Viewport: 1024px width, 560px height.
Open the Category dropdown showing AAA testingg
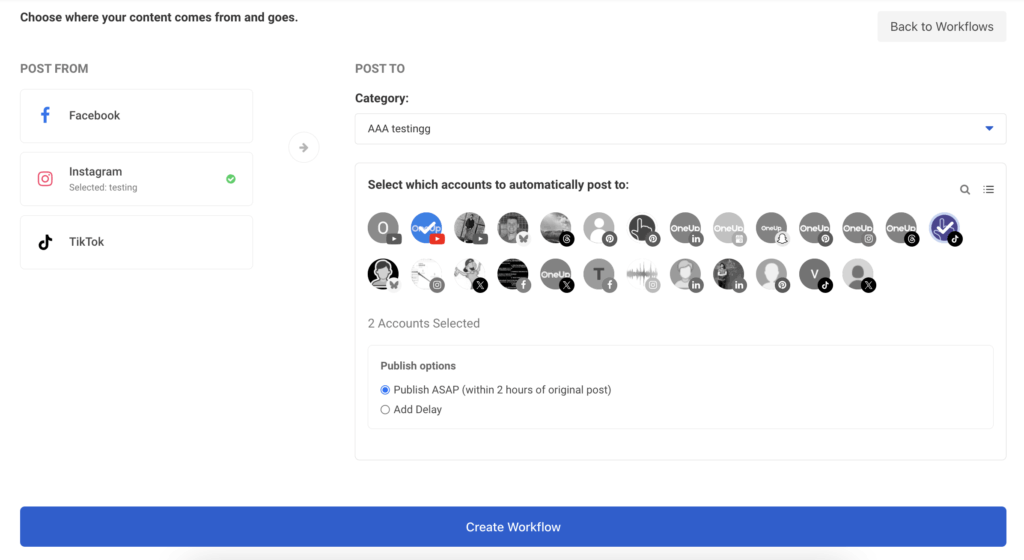tap(680, 129)
